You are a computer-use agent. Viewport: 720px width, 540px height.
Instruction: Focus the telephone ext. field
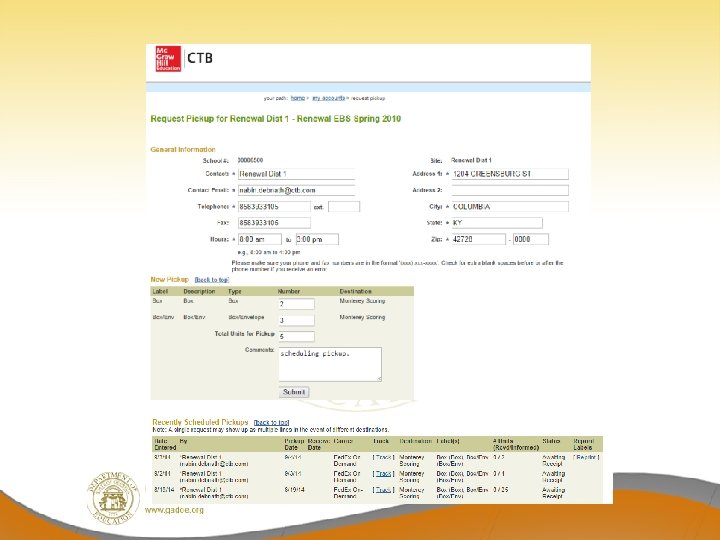coord(344,207)
